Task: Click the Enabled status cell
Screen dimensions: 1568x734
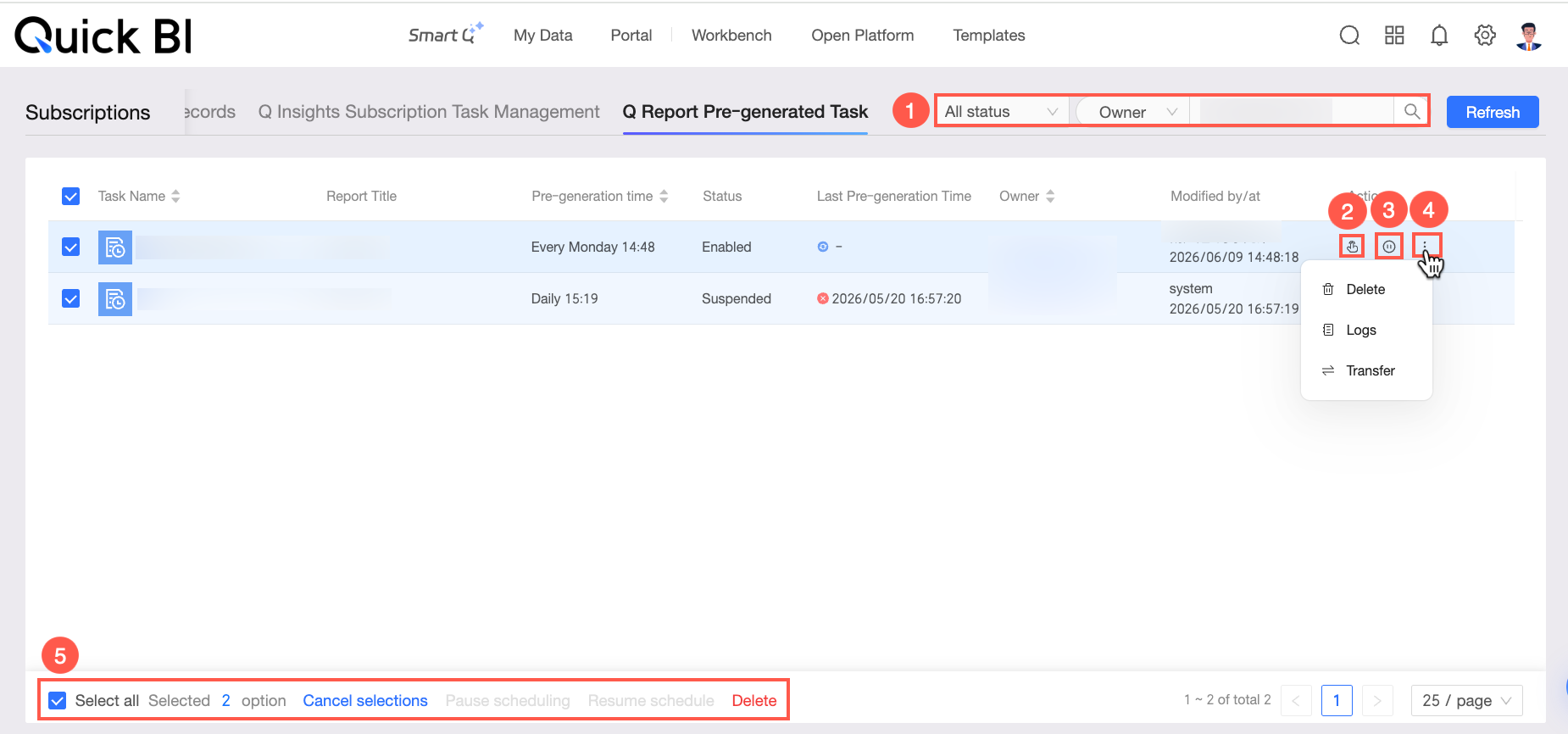Action: [x=726, y=247]
